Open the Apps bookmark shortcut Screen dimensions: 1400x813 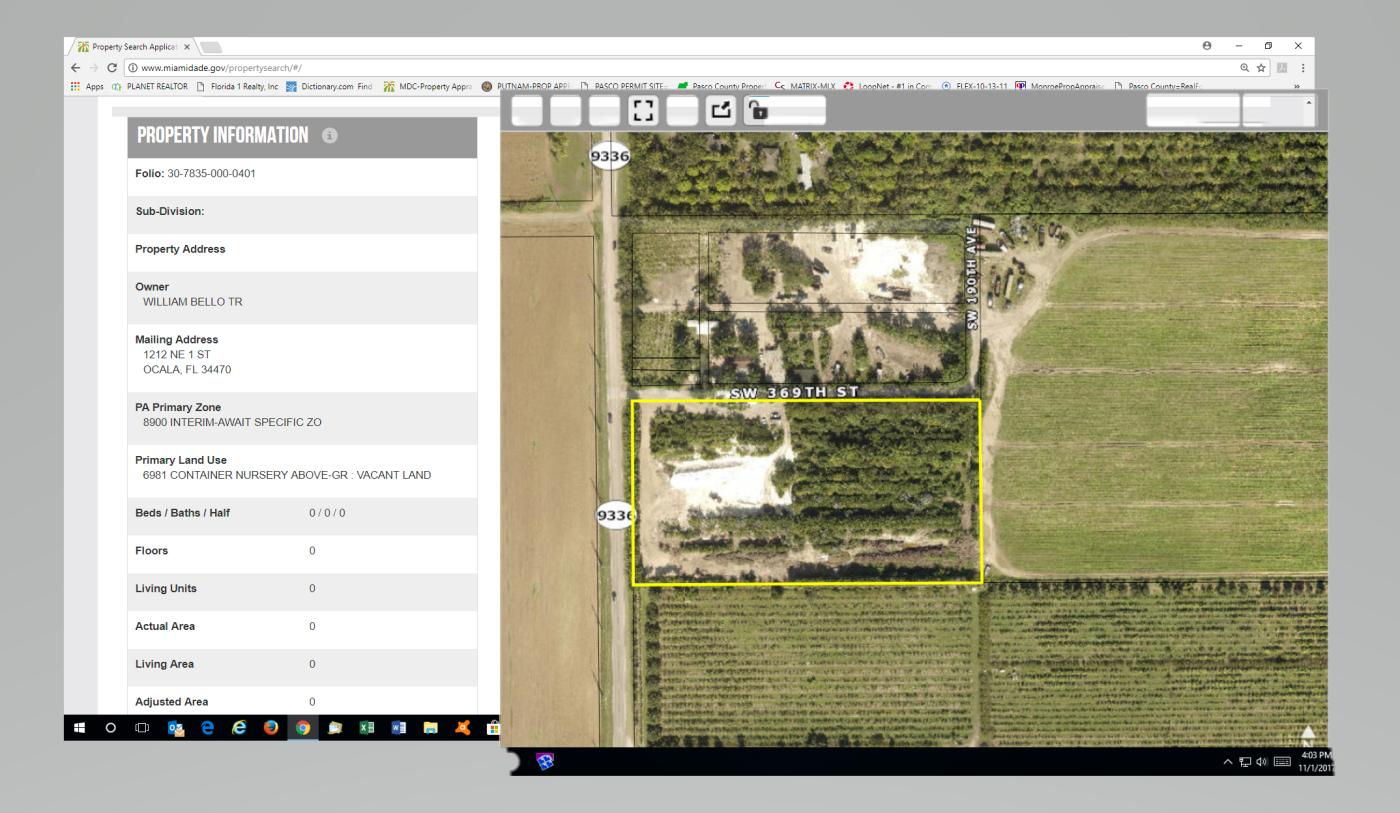[x=87, y=87]
